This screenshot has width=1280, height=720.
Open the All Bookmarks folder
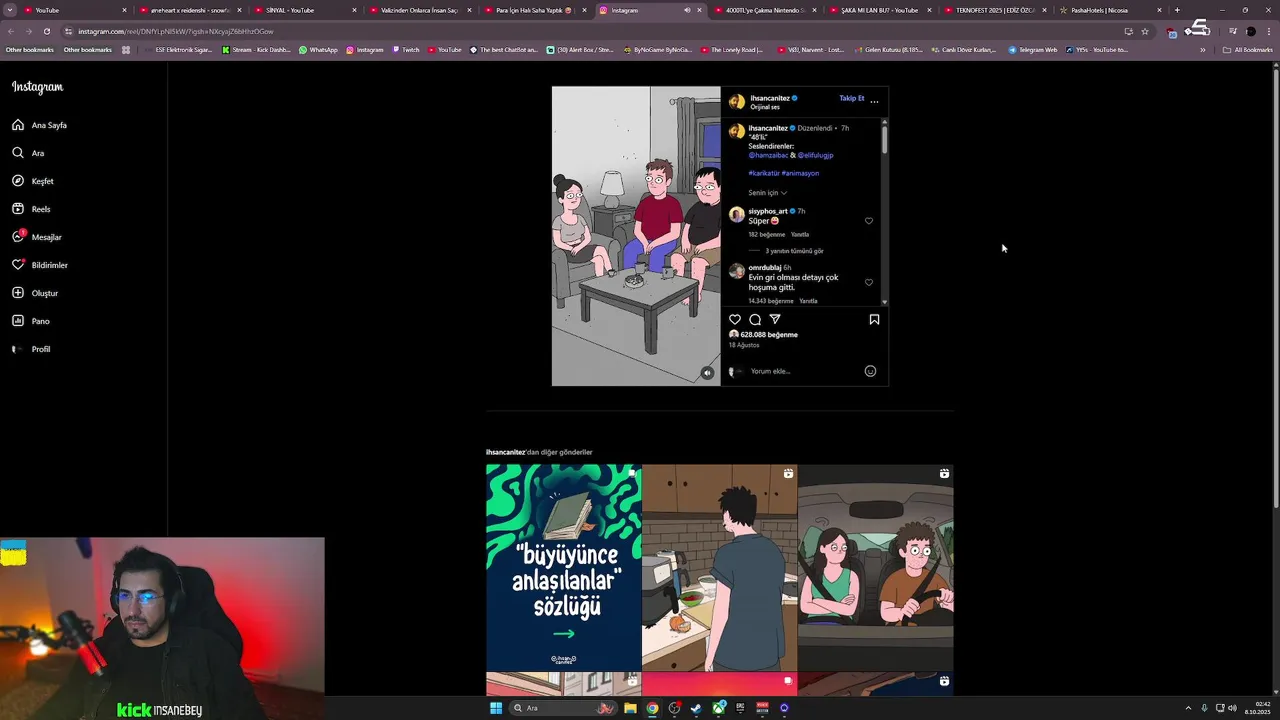[1247, 50]
